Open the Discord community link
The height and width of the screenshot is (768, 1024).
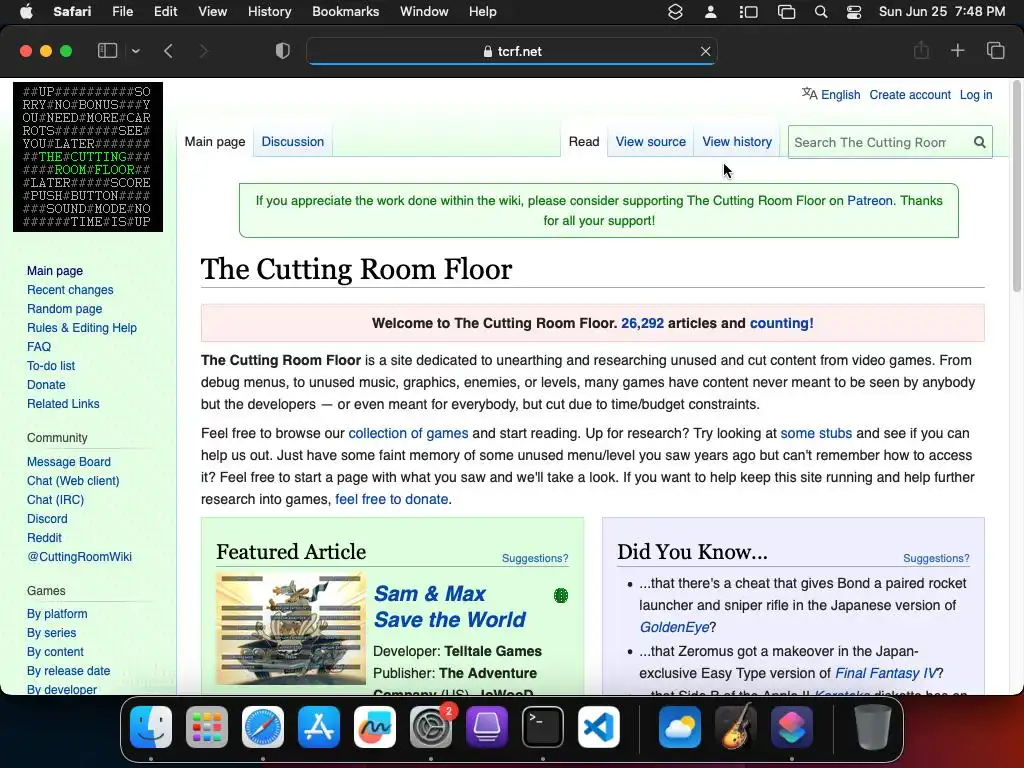(x=47, y=518)
